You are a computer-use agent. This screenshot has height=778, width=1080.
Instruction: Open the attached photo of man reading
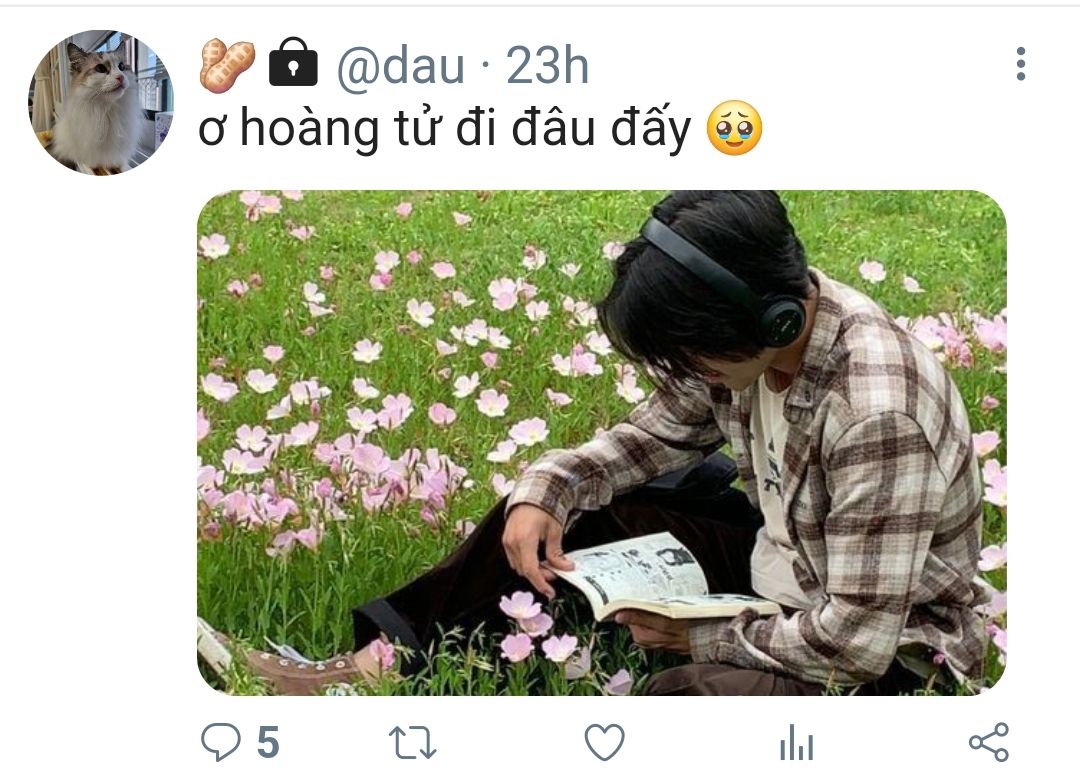601,443
